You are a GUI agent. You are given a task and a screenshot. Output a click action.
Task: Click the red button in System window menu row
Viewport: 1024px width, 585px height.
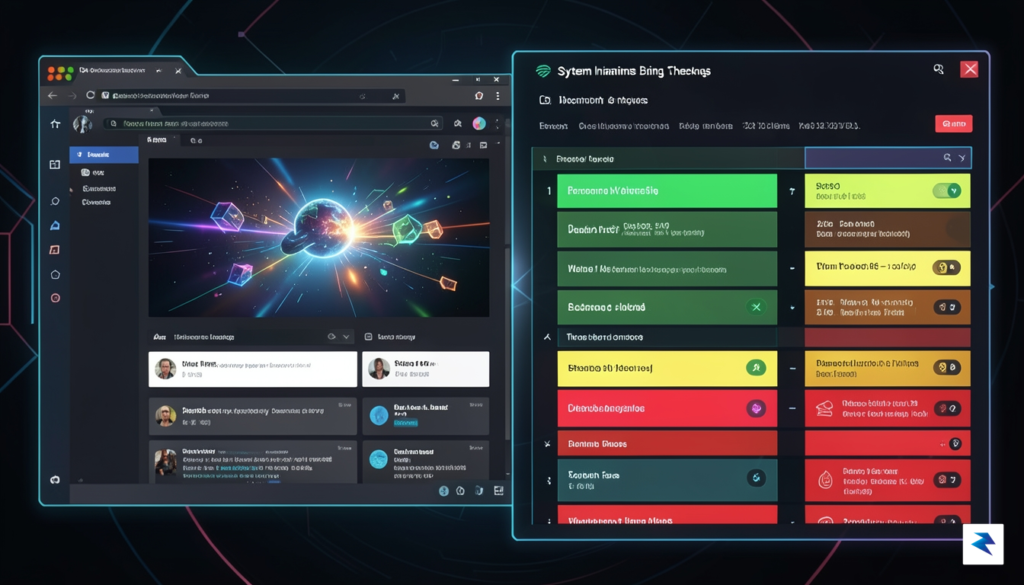[953, 124]
